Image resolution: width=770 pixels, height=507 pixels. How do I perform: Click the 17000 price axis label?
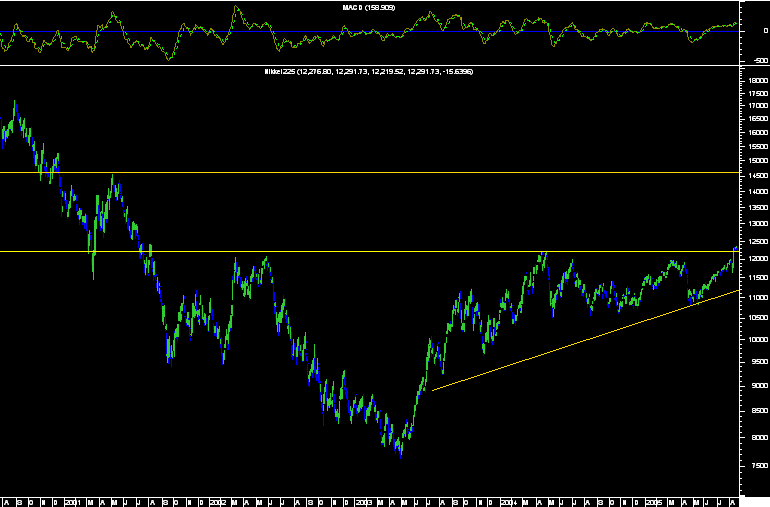[759, 106]
